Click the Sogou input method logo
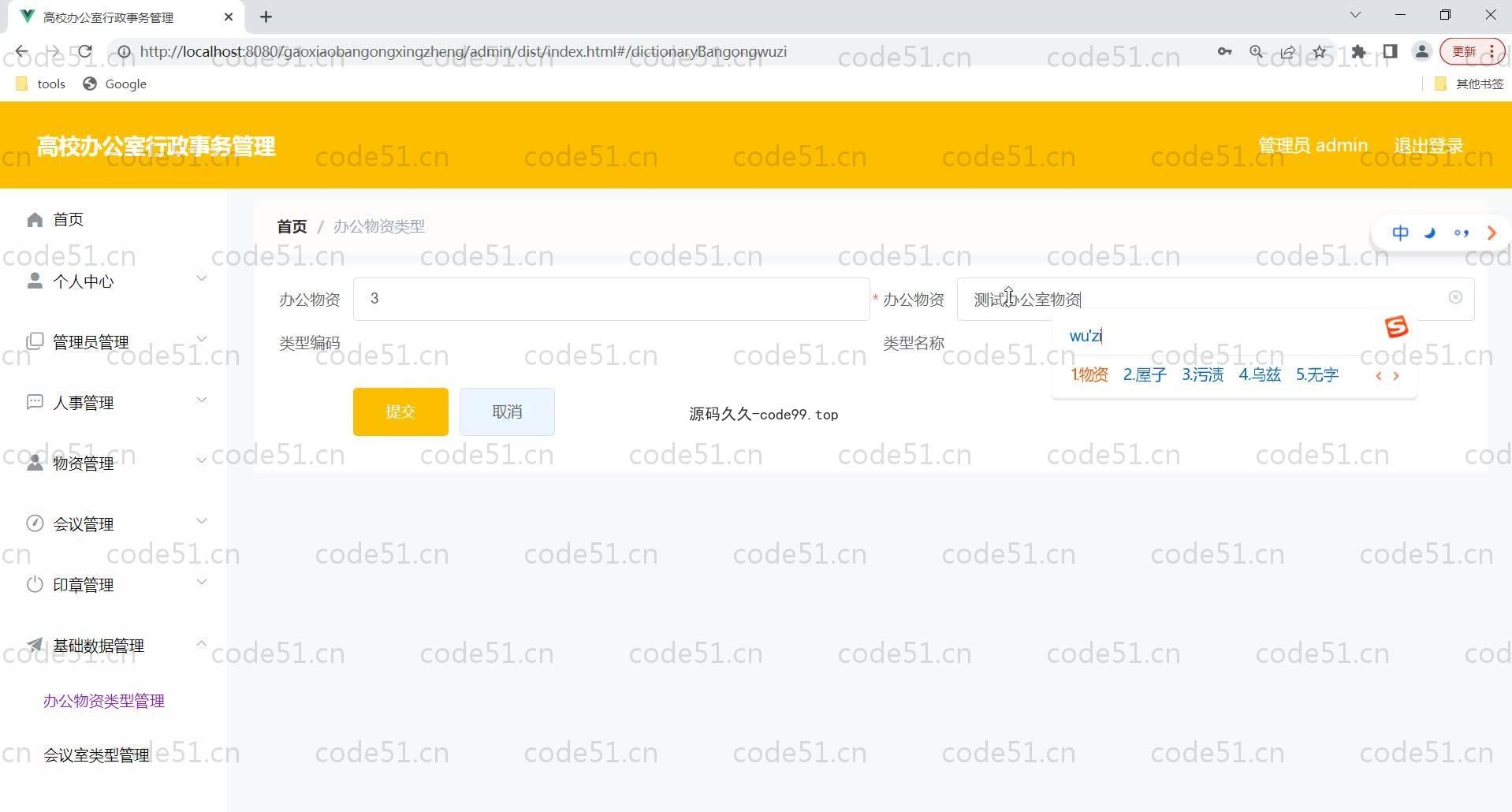This screenshot has width=1512, height=812. click(x=1396, y=326)
